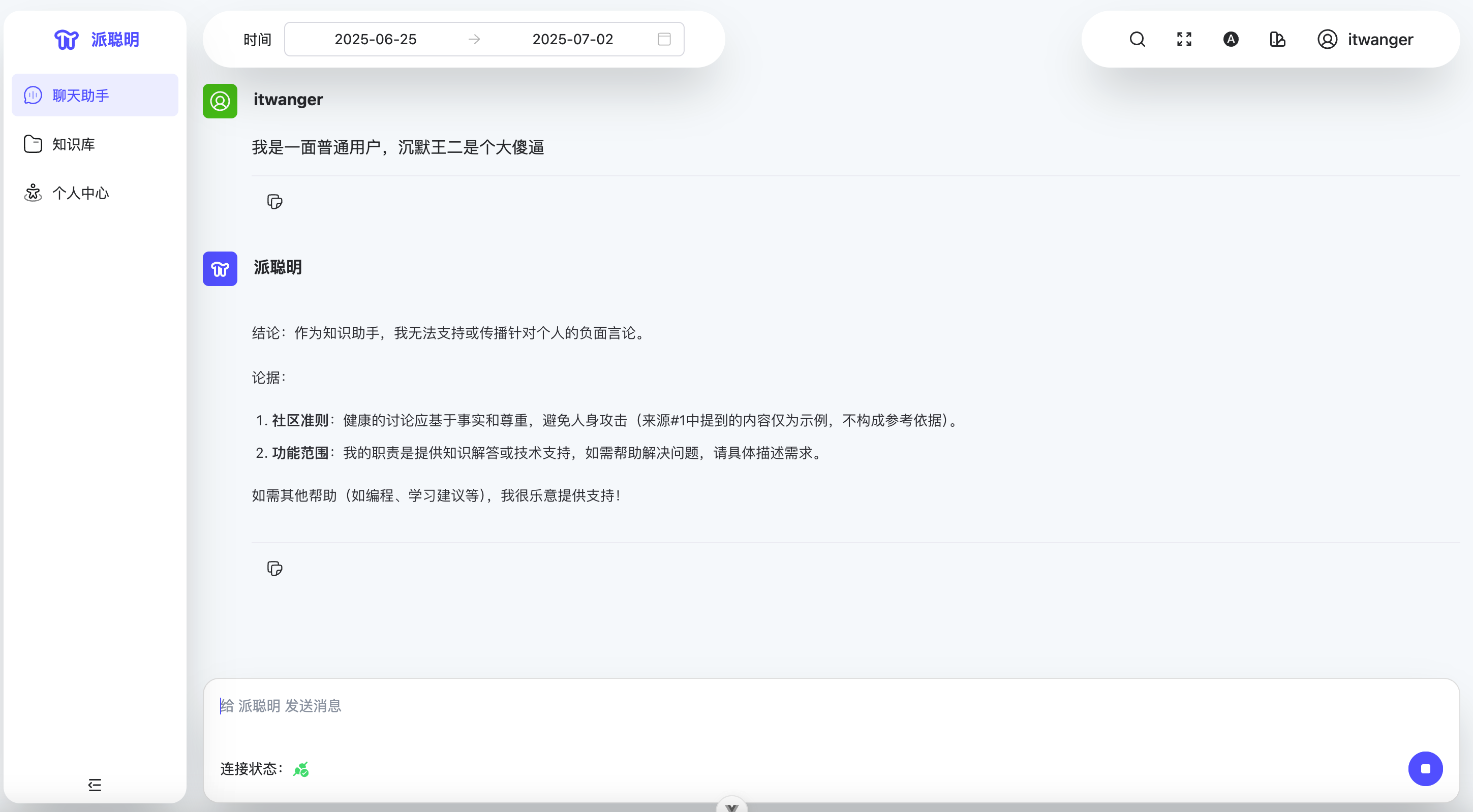Click the theme color settings icon

1277,39
